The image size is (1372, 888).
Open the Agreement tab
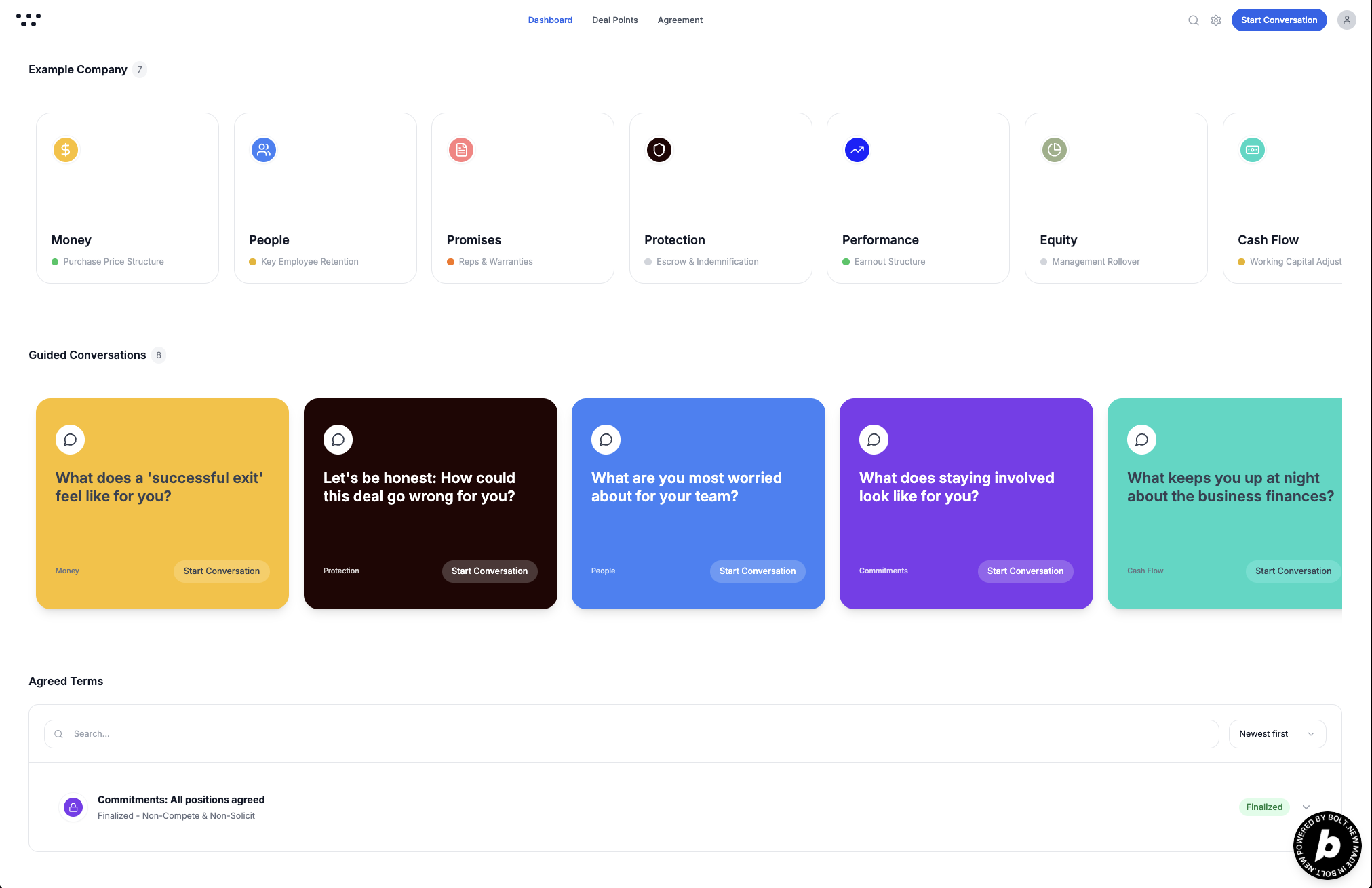(x=680, y=20)
